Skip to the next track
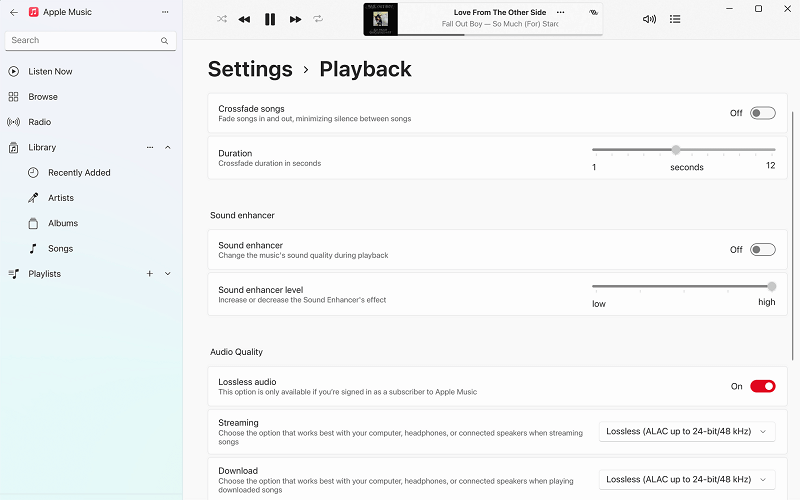This screenshot has height=500, width=800. pyautogui.click(x=295, y=19)
